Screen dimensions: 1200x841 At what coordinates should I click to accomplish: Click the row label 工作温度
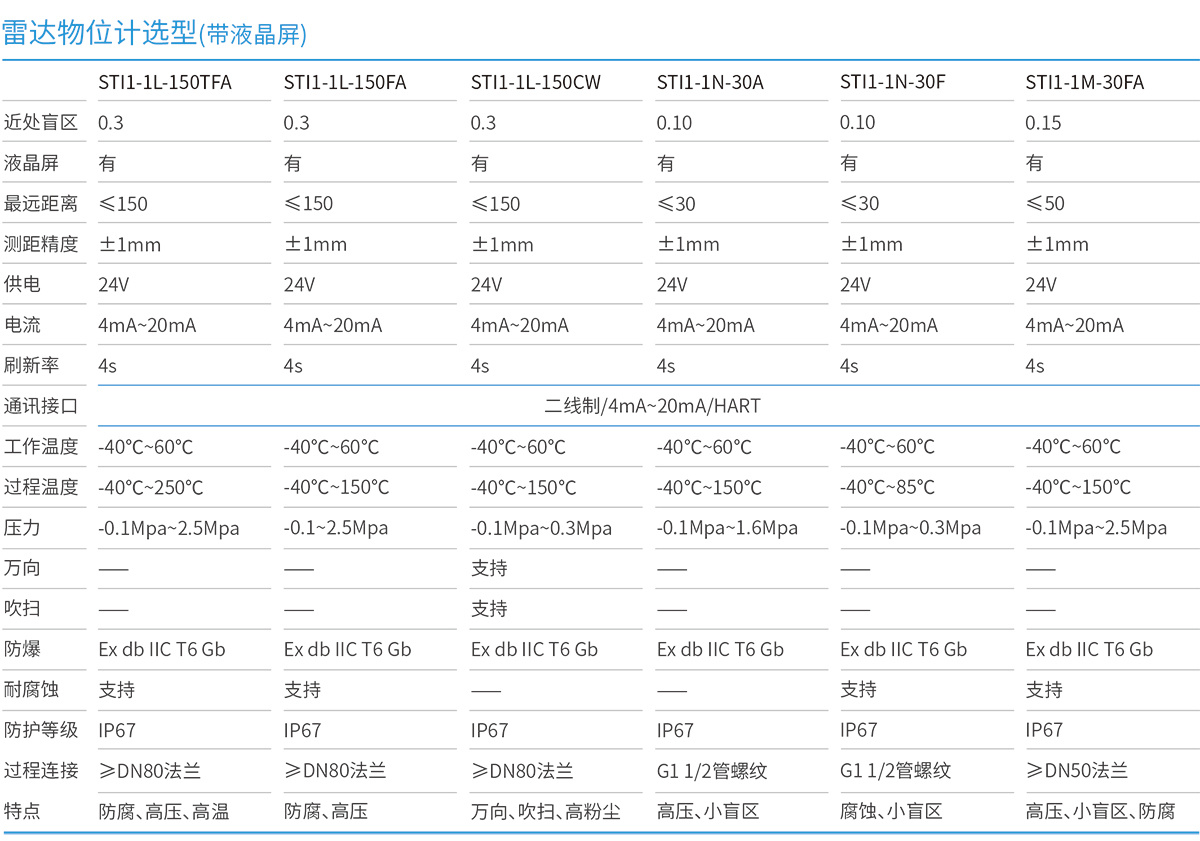point(40,446)
